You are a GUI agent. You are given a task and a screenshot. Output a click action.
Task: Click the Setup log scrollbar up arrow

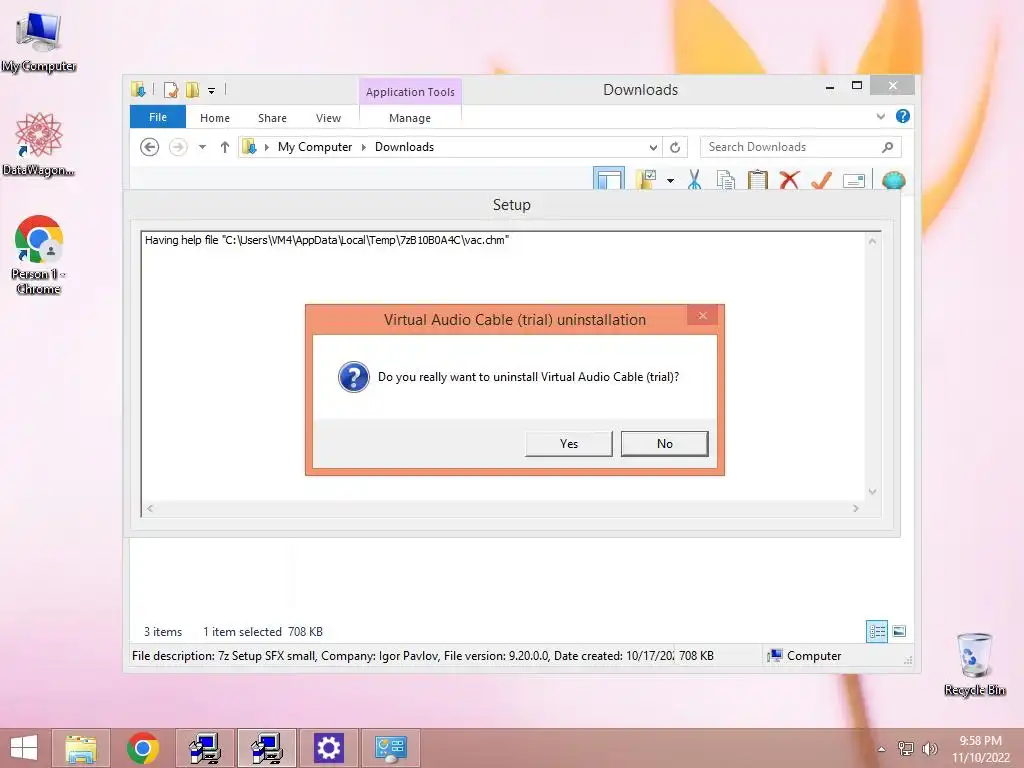click(x=872, y=241)
